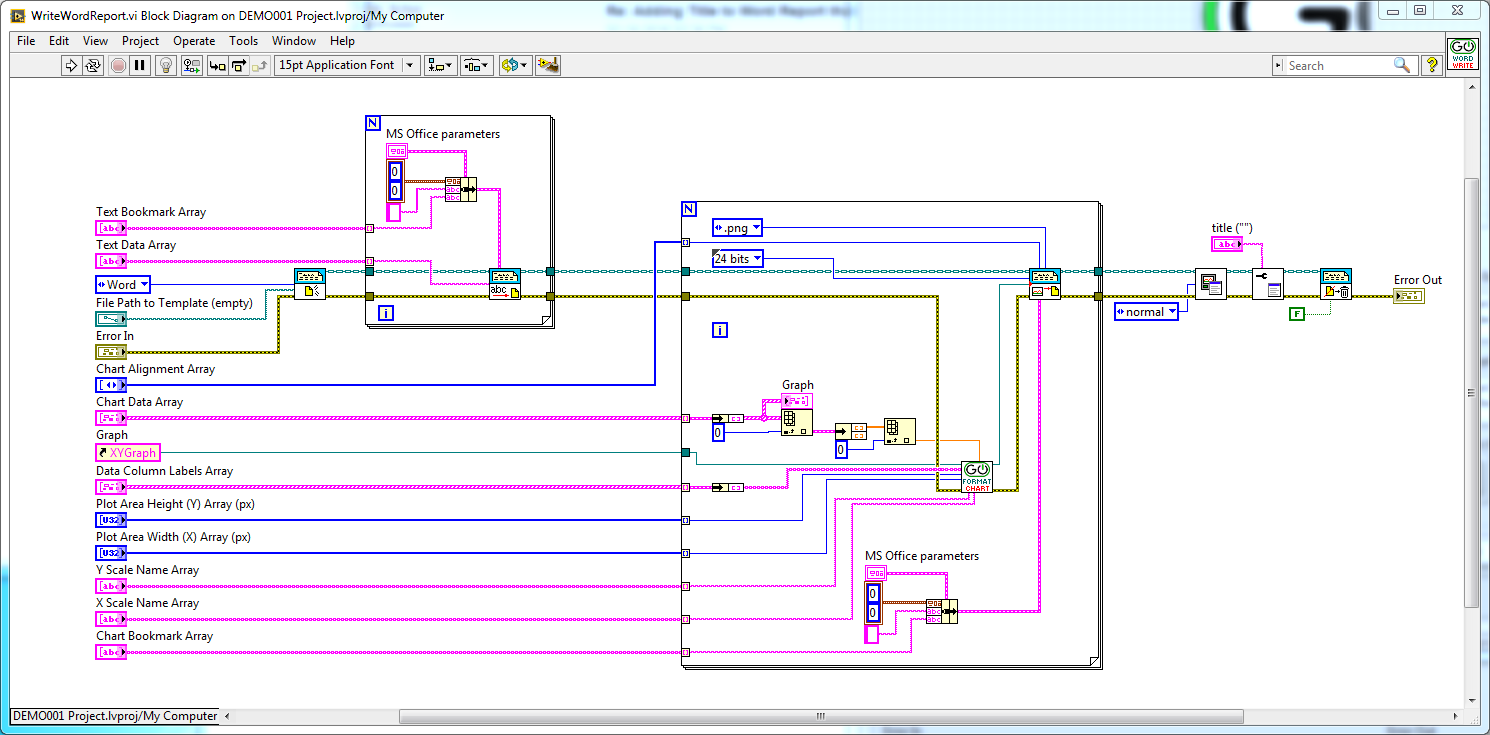Open the Tools menu
This screenshot has width=1490, height=735.
243,41
